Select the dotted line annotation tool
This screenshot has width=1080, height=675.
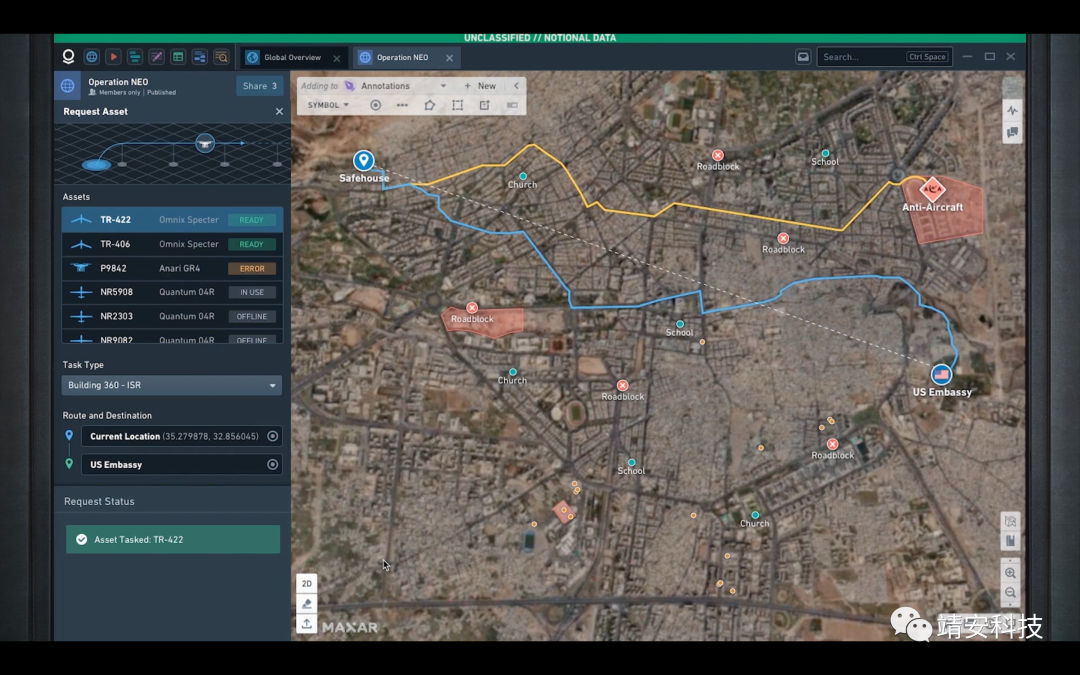pyautogui.click(x=402, y=105)
